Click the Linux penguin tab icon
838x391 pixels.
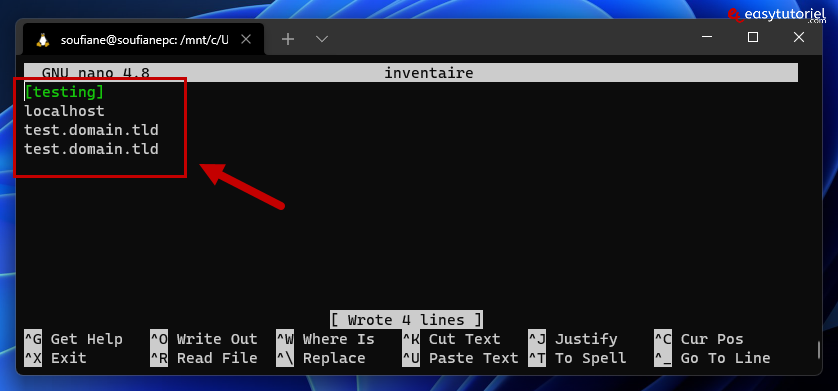point(43,40)
